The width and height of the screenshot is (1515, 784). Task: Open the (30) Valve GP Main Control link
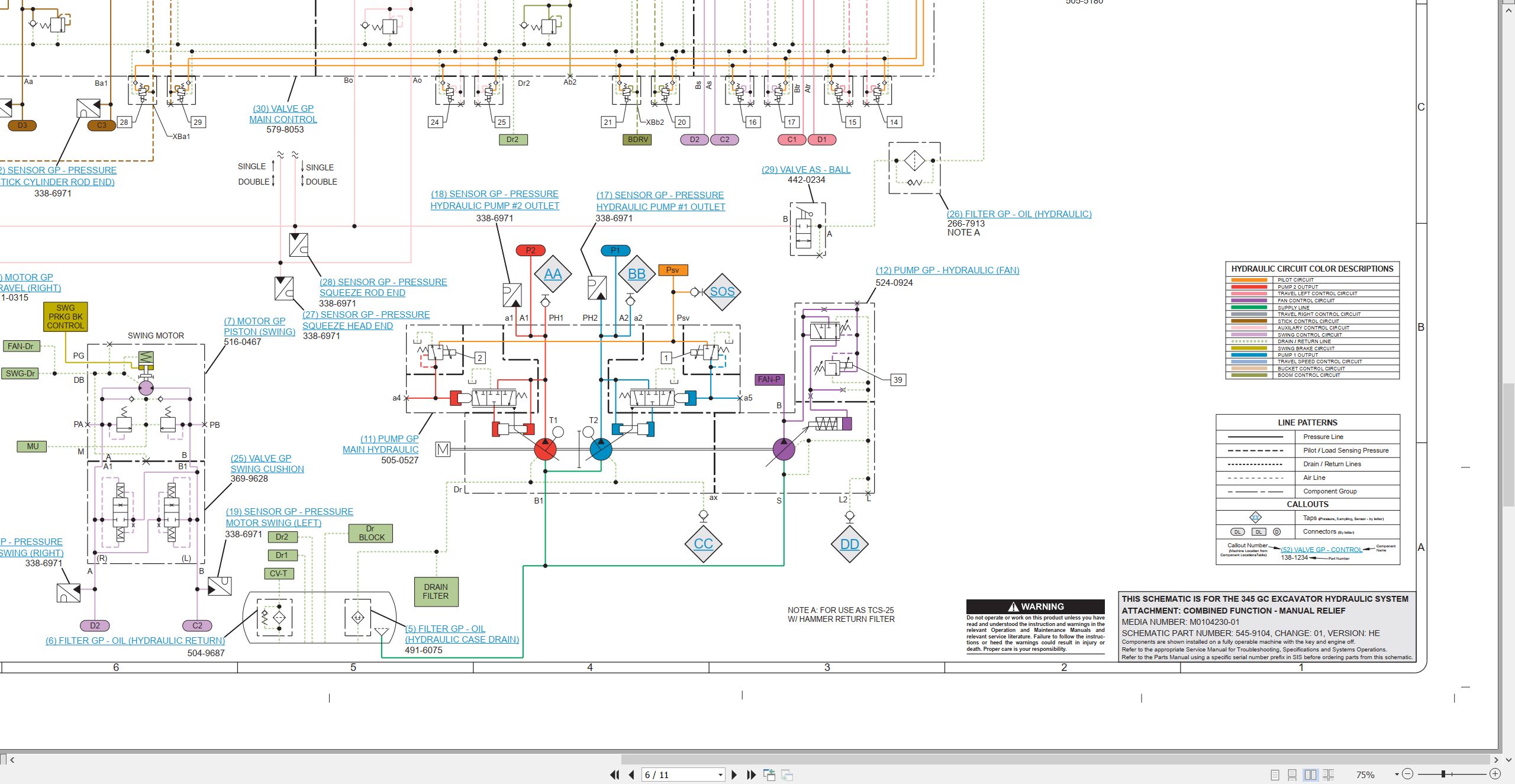[283, 114]
